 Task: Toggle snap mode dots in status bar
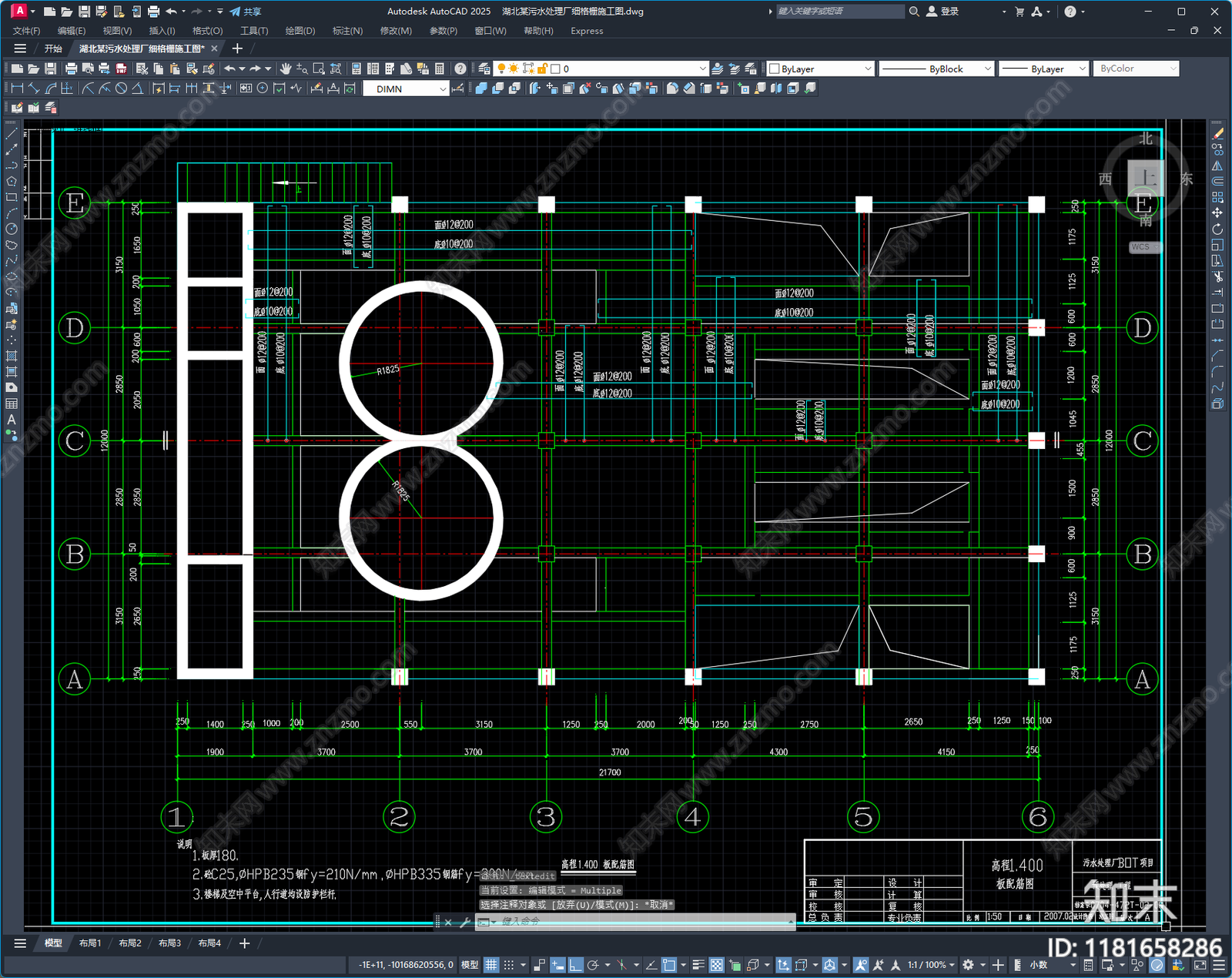pos(509,965)
